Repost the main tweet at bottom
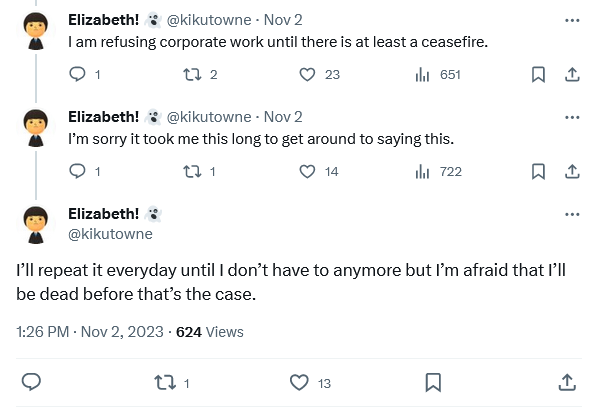 coord(165,383)
